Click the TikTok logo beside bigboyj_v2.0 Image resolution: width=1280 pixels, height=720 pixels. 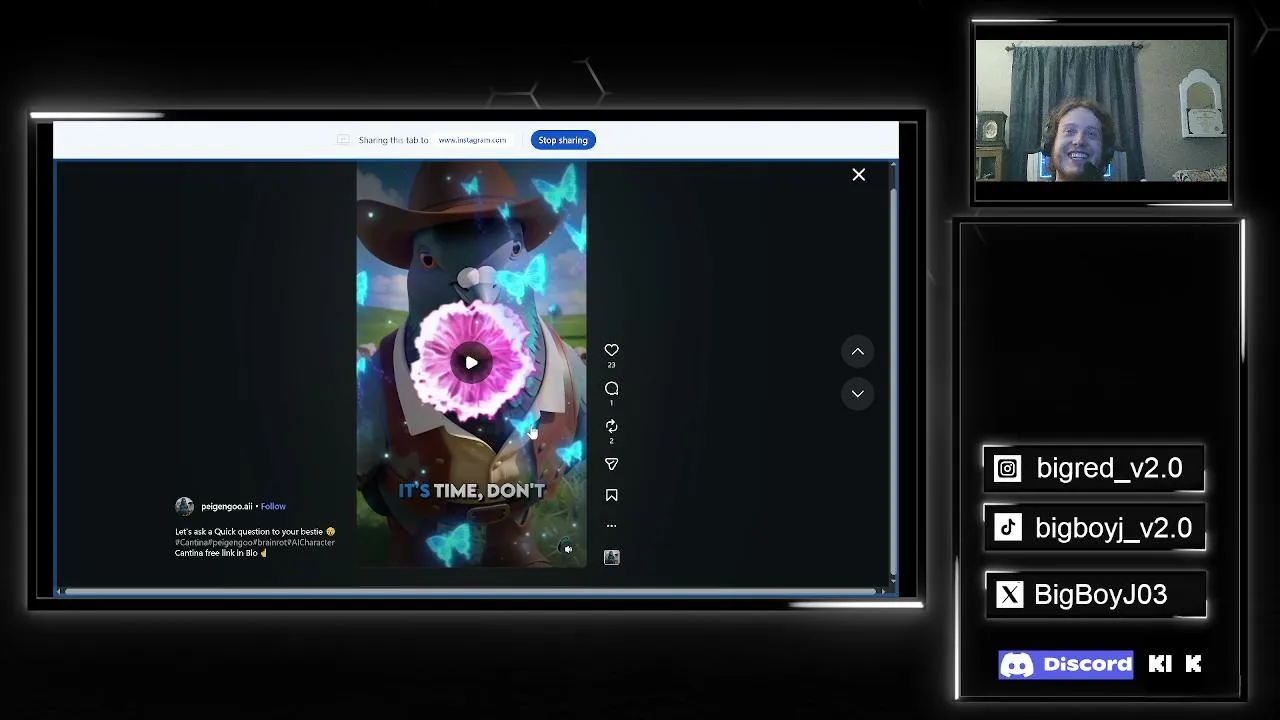click(x=1007, y=528)
